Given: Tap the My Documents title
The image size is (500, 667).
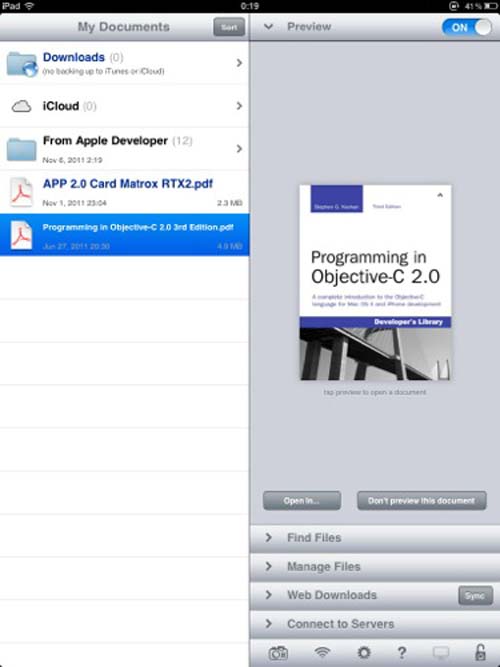Looking at the screenshot, I should (x=123, y=27).
